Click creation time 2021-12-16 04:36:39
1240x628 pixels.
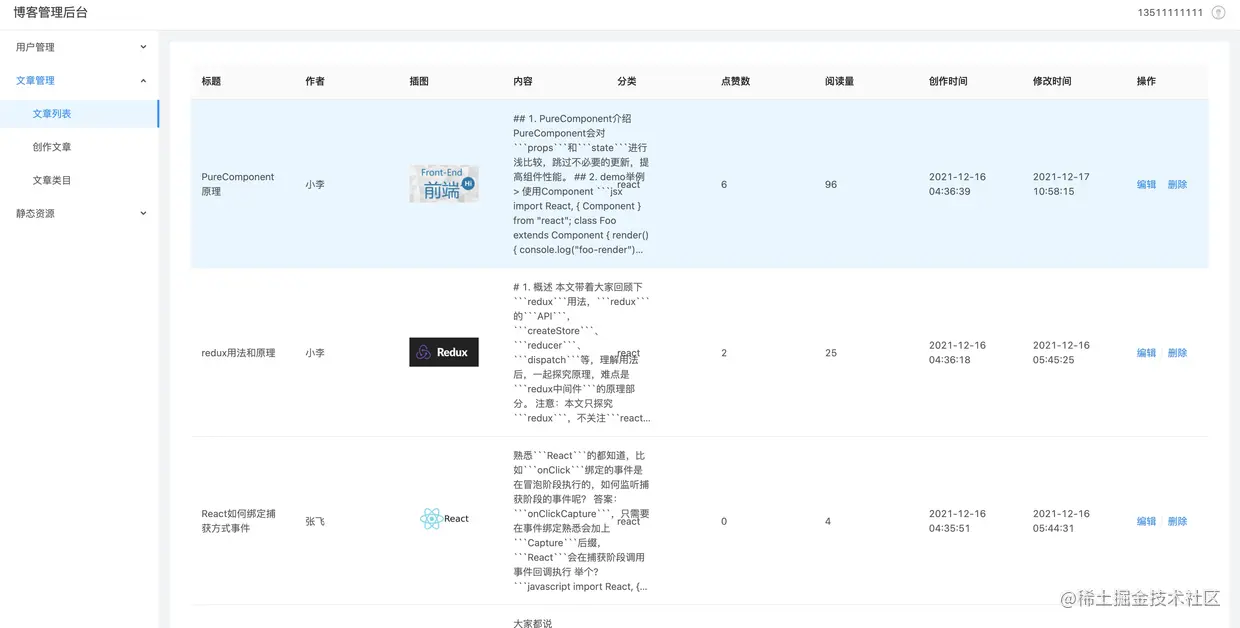click(x=957, y=184)
